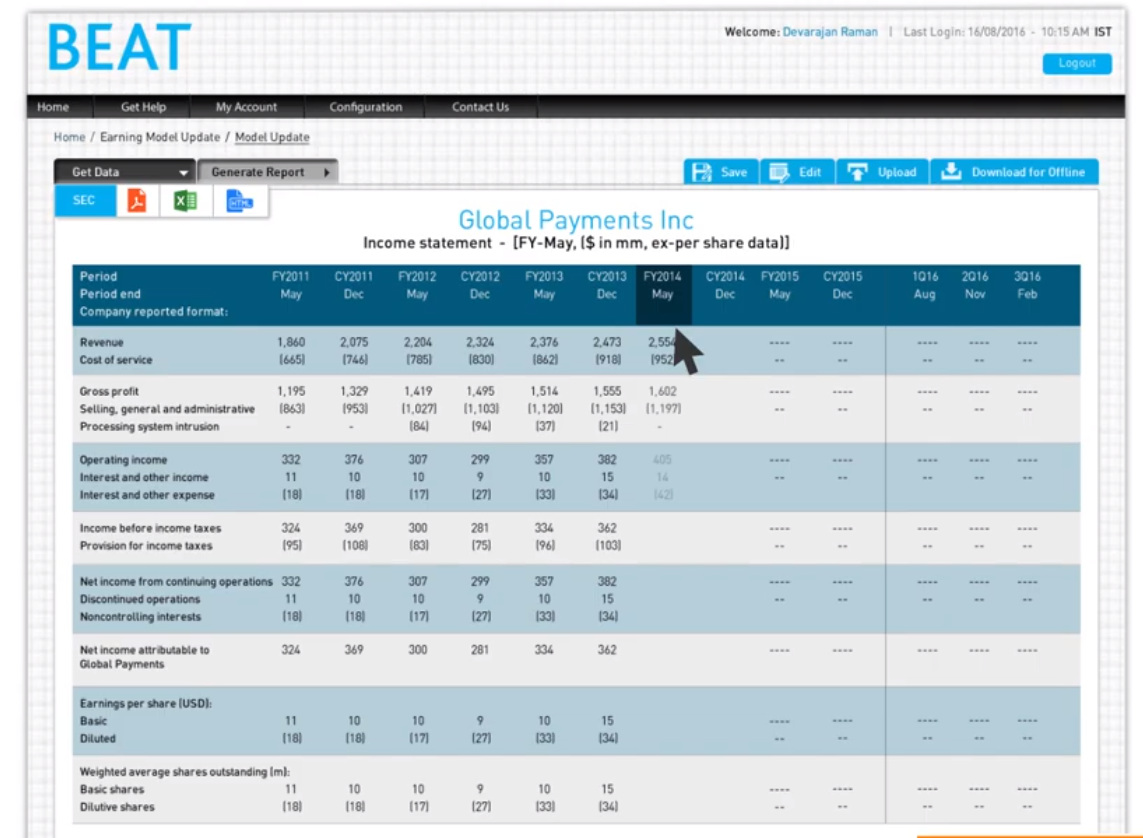The image size is (1143, 838).
Task: Select the 2Q16 Nov column header
Action: [x=975, y=286]
